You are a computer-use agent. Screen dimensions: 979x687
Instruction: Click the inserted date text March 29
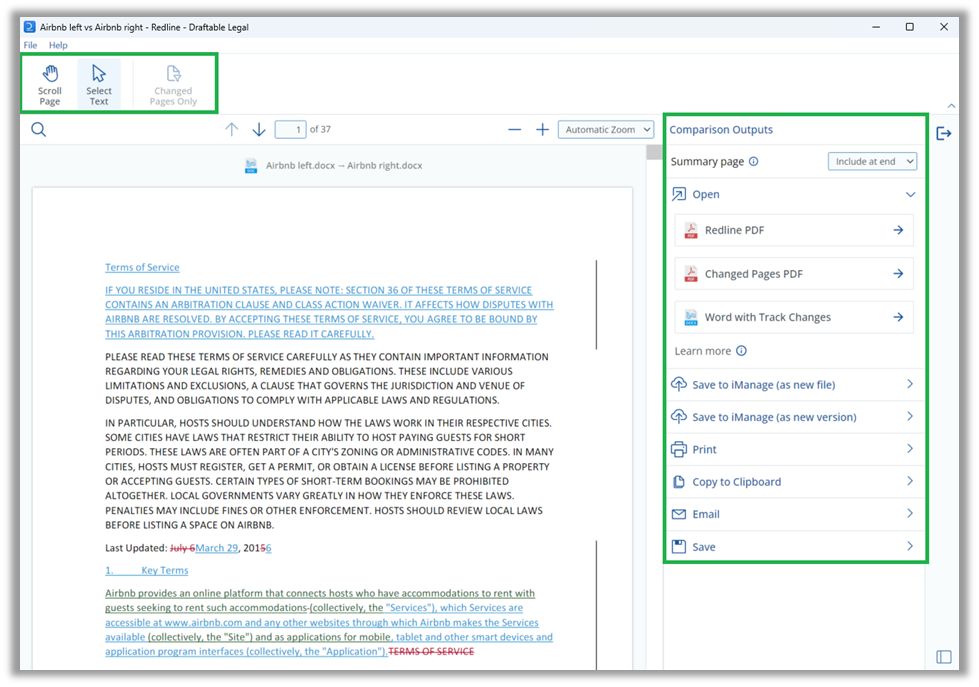pyautogui.click(x=217, y=548)
